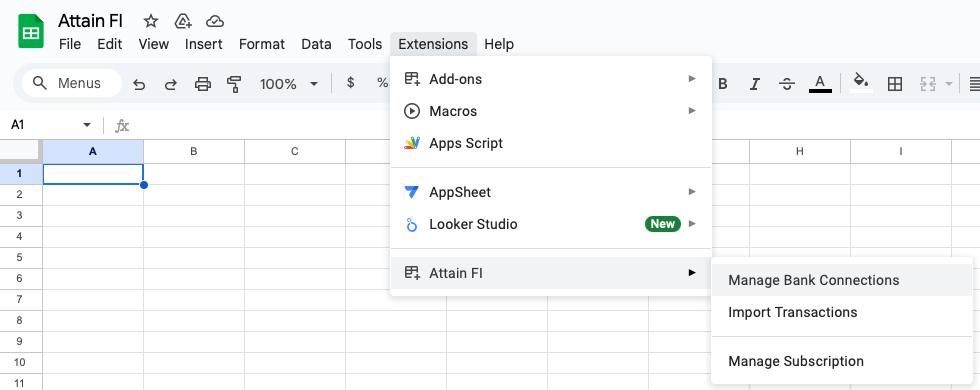
Task: Select column H header
Action: (x=800, y=151)
